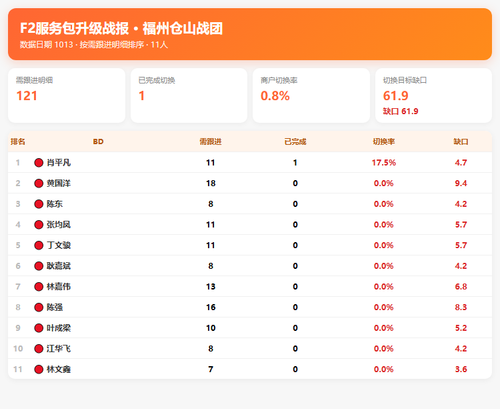
Task: Select the BD name in rank 4 row
Action: tap(59, 225)
